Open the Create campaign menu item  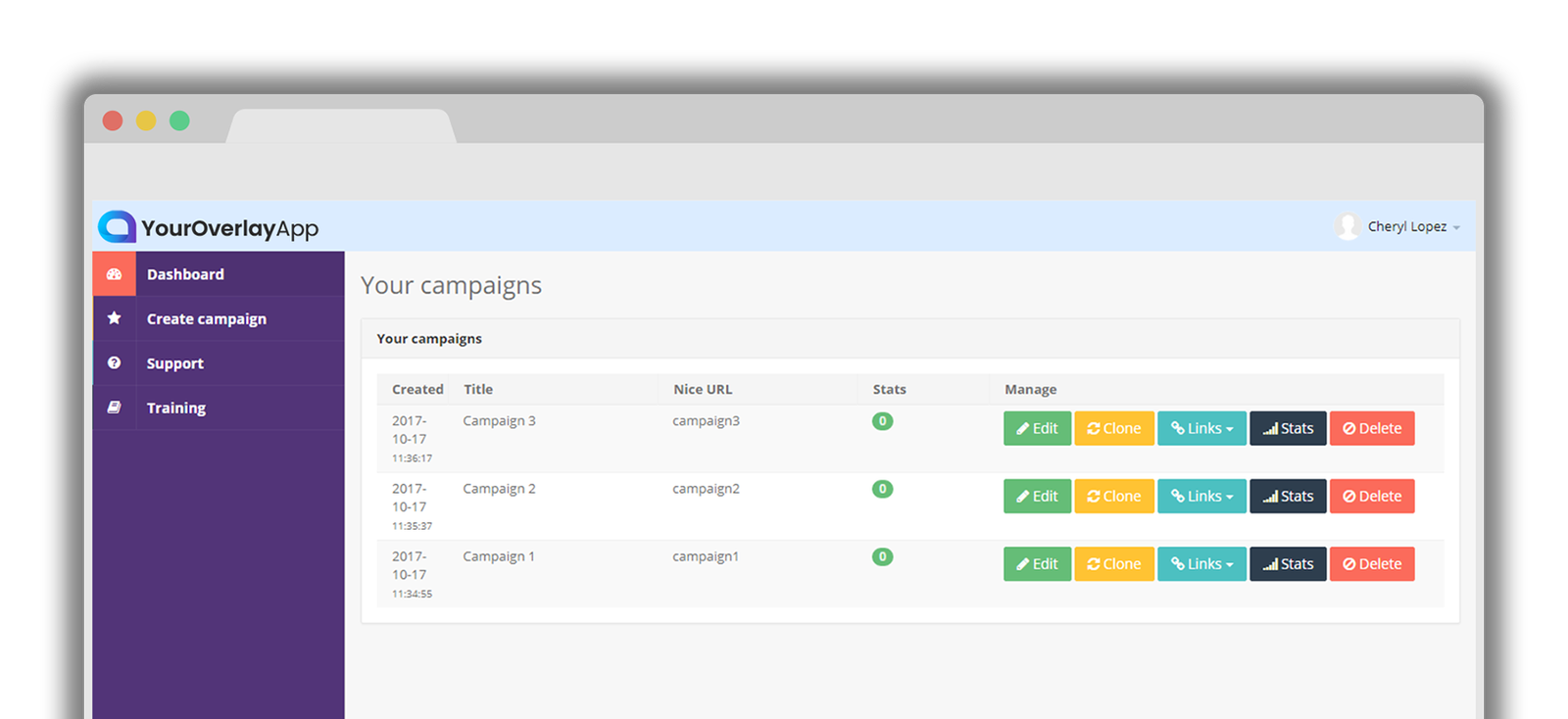(207, 318)
